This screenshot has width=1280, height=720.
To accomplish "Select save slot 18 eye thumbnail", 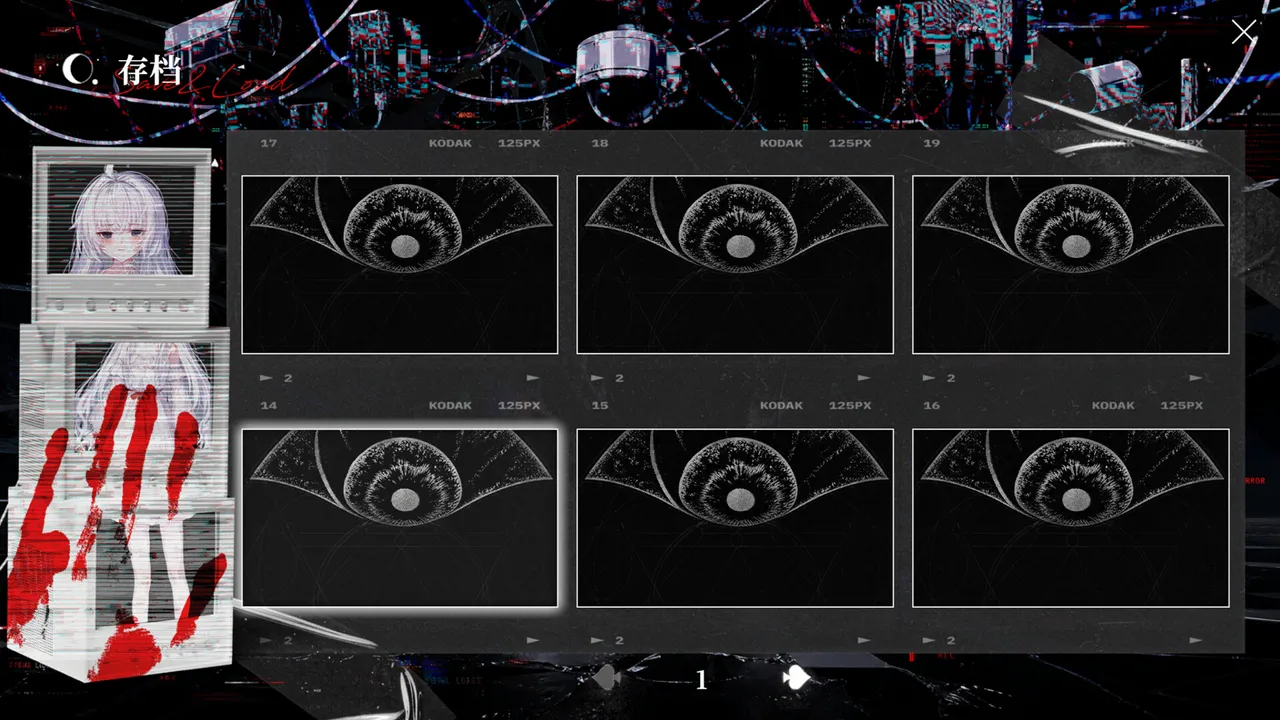I will pos(735,265).
